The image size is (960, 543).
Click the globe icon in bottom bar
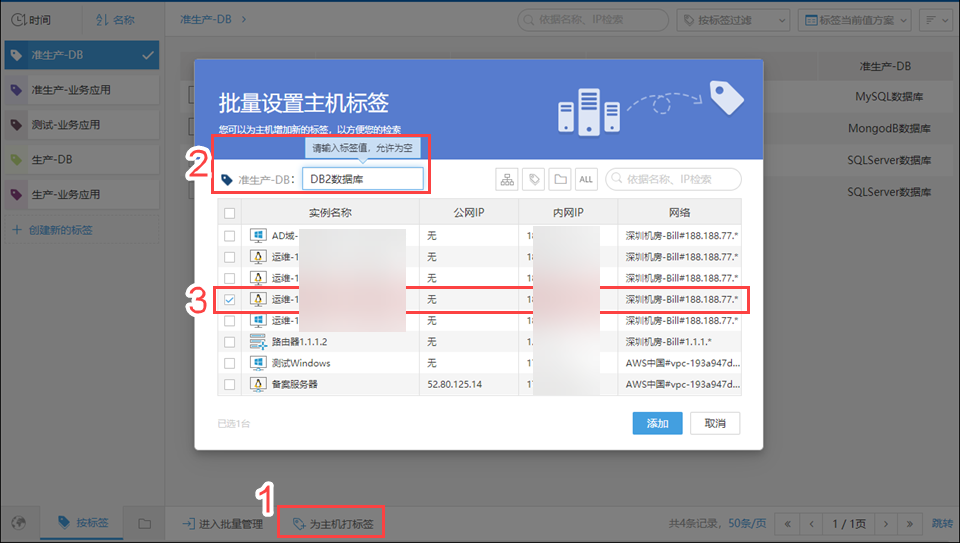pyautogui.click(x=19, y=523)
